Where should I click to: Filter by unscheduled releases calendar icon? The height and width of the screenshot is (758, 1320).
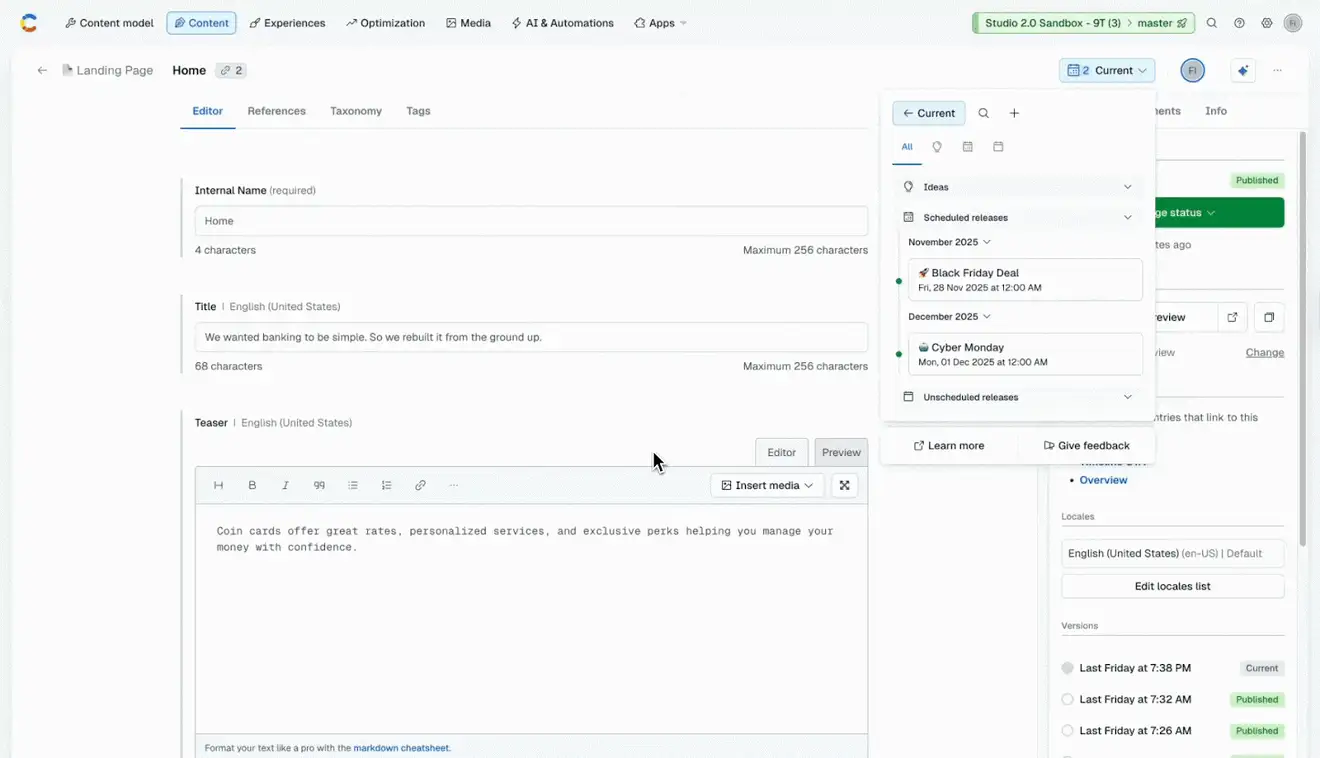coord(998,147)
